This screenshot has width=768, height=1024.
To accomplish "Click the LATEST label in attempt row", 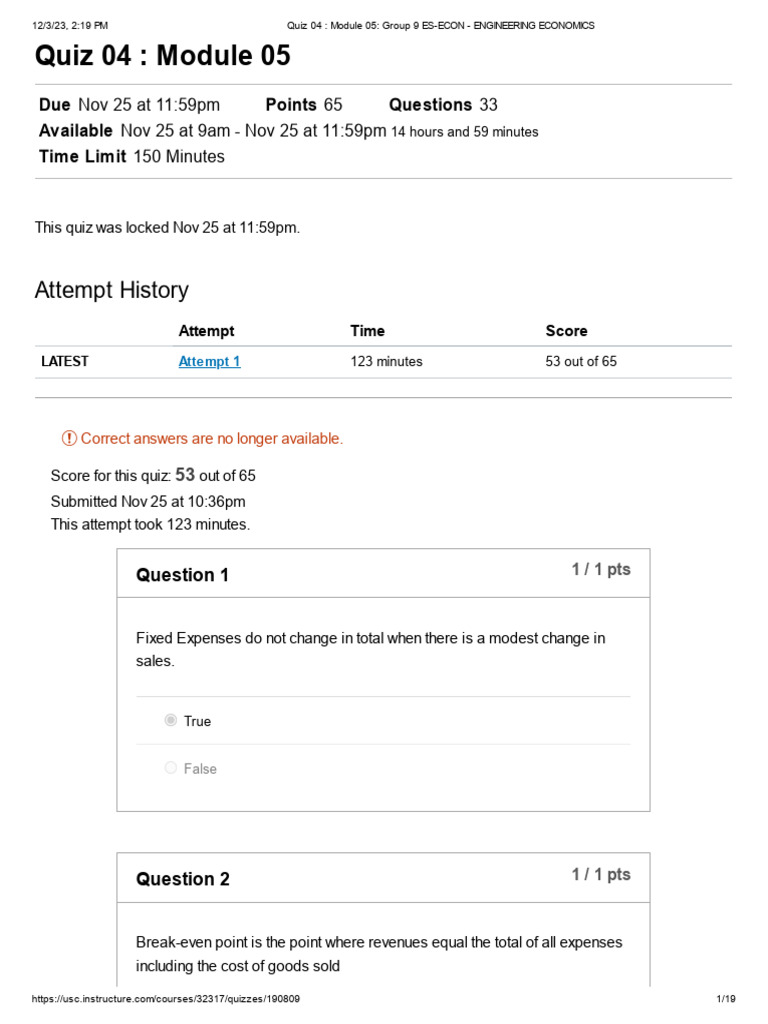I will click(64, 362).
